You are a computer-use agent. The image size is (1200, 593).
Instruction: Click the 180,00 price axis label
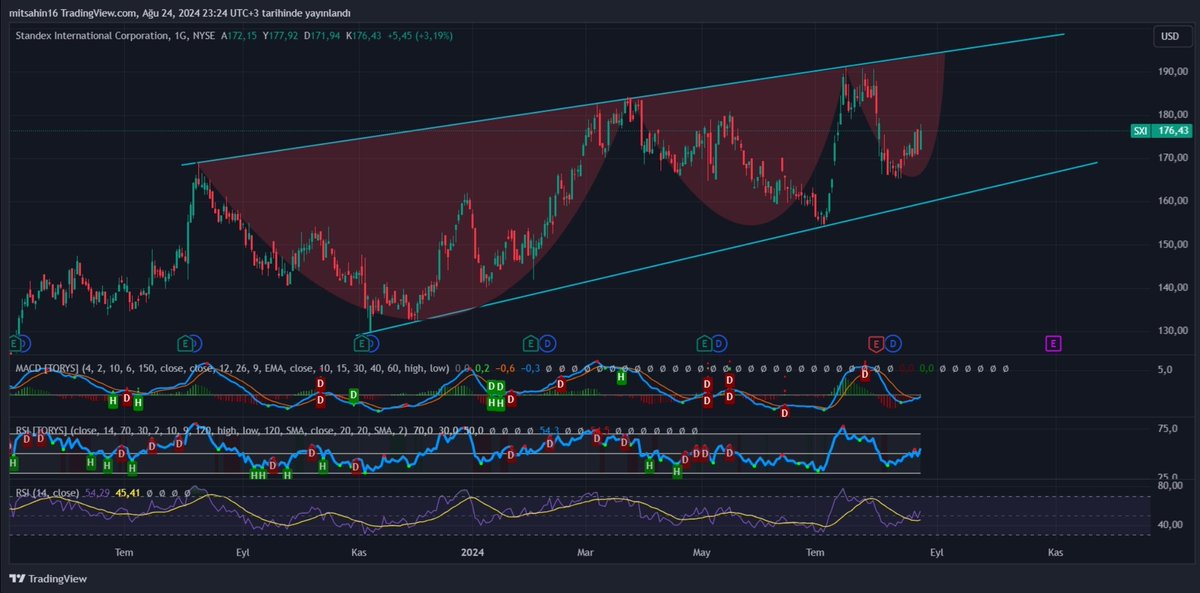(x=1173, y=115)
